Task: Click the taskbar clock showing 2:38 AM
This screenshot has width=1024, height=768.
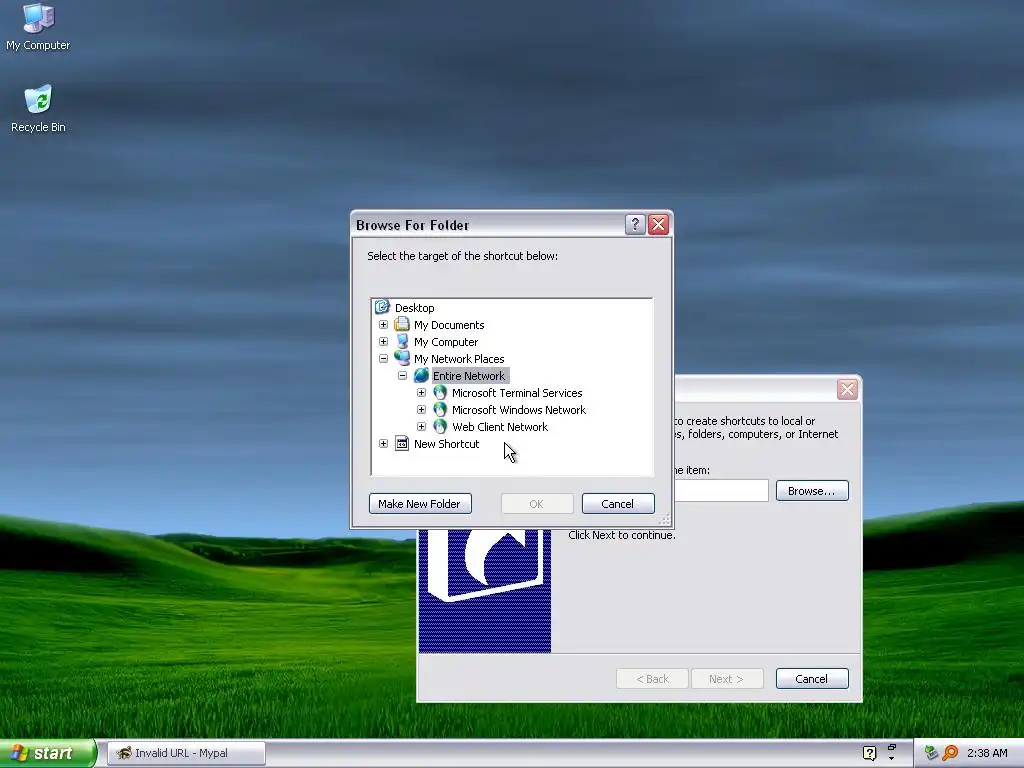Action: coord(987,753)
